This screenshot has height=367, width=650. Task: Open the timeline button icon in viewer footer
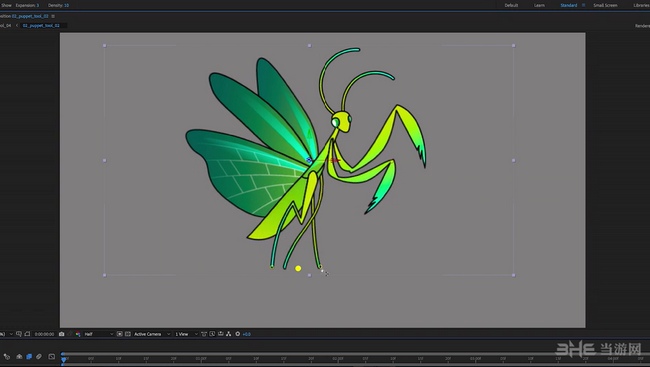click(x=221, y=334)
